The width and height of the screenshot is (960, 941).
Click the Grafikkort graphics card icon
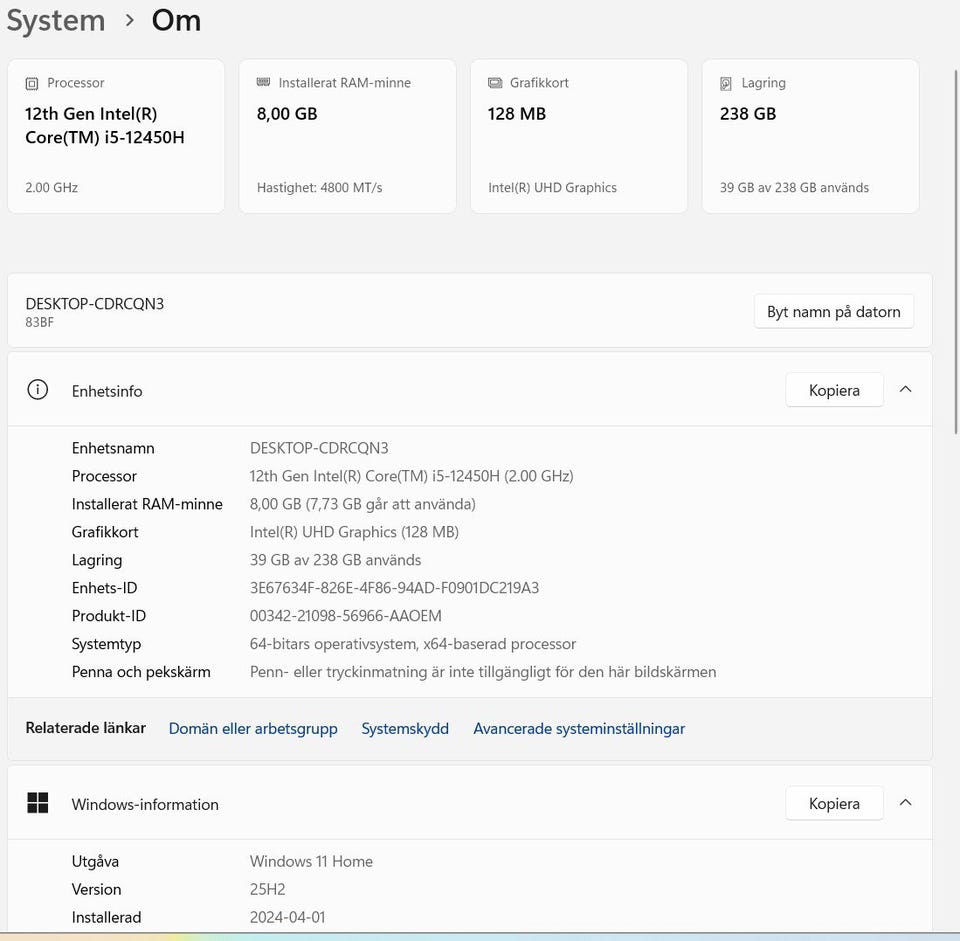pos(495,83)
